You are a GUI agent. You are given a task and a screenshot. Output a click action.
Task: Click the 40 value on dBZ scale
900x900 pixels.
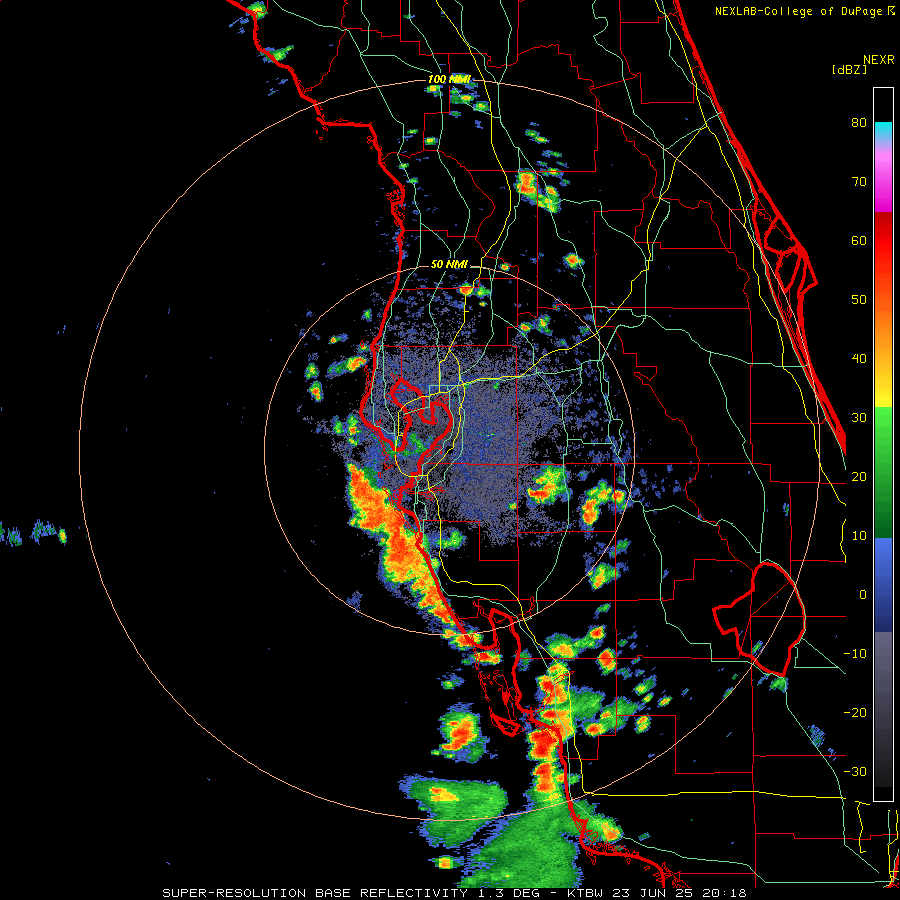tap(859, 359)
